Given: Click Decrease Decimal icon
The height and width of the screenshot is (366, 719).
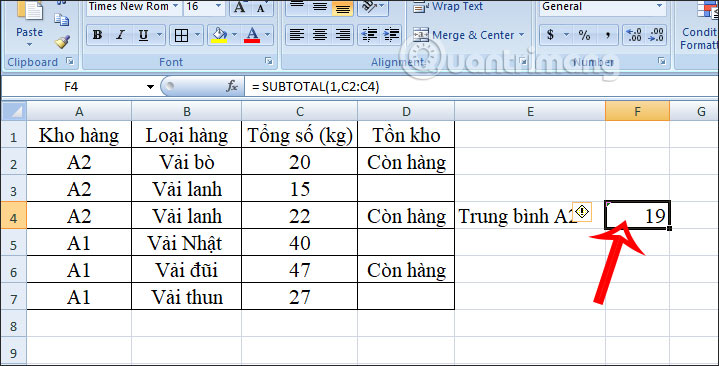Looking at the screenshot, I should 656,35.
